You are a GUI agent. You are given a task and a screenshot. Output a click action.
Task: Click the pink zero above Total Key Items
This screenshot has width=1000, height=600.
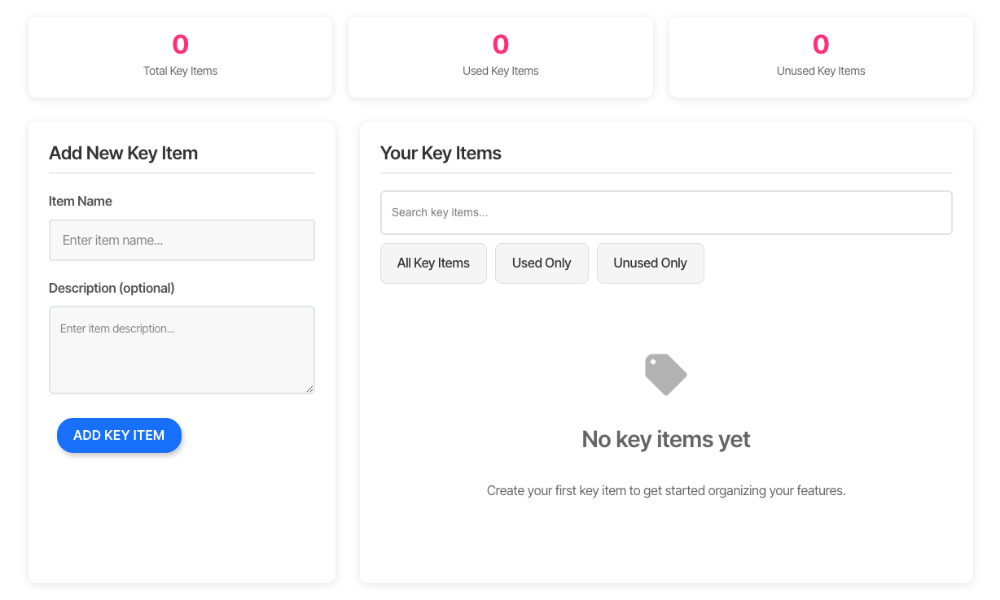(x=180, y=44)
